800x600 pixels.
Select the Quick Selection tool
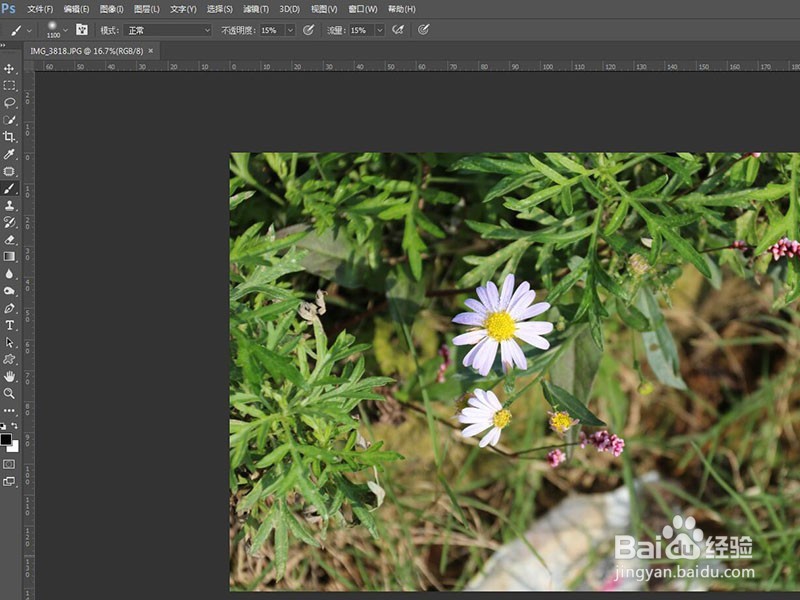9,120
